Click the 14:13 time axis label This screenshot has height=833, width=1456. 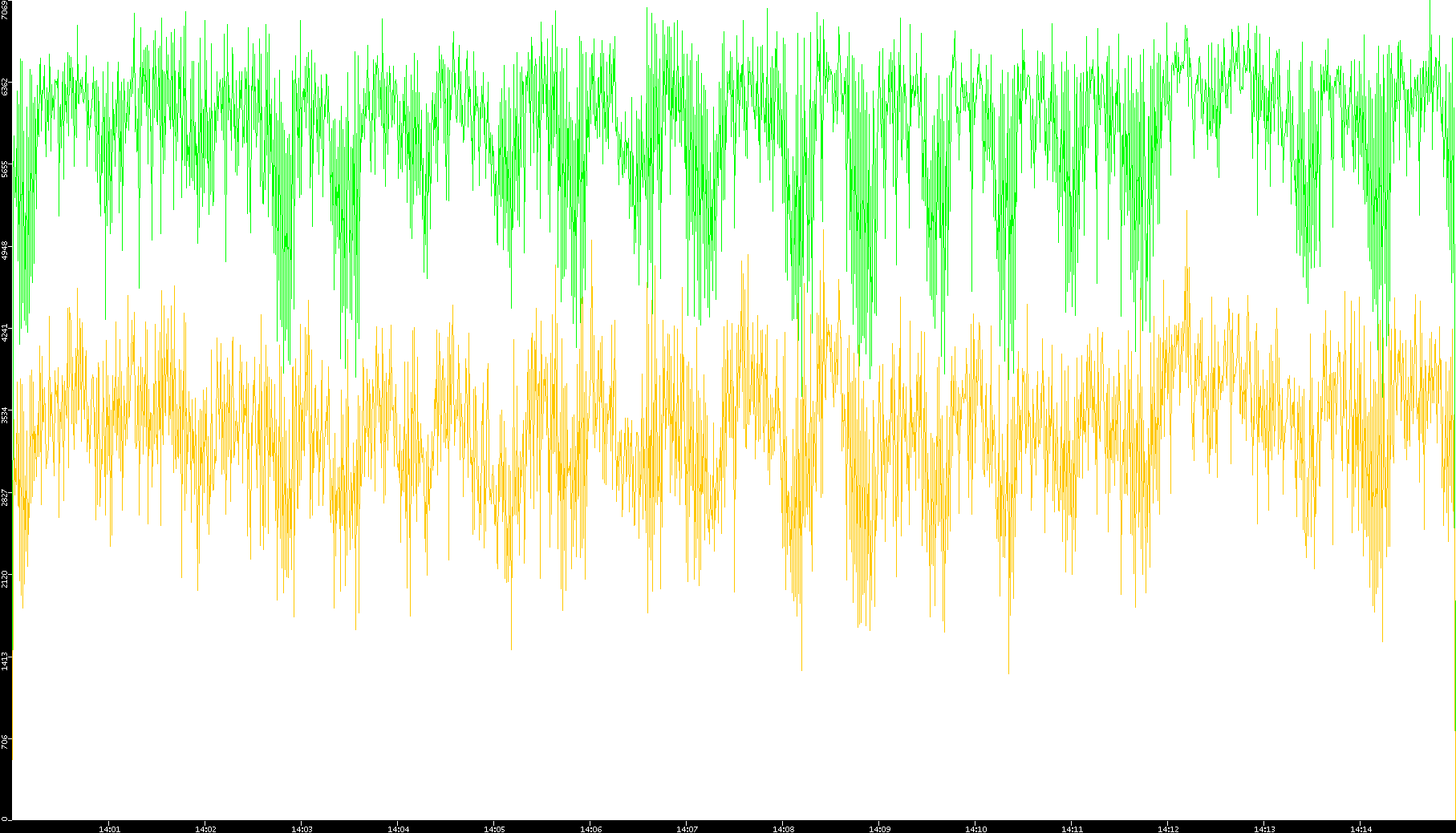(1264, 828)
